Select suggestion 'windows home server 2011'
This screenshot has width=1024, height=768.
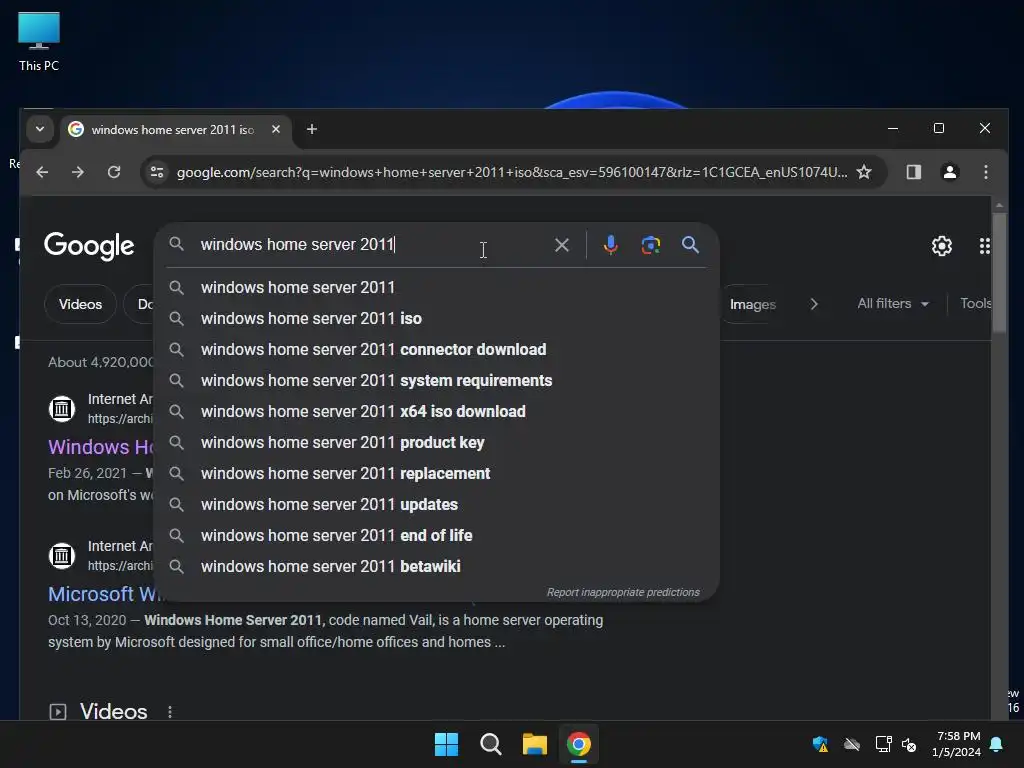[436, 287]
